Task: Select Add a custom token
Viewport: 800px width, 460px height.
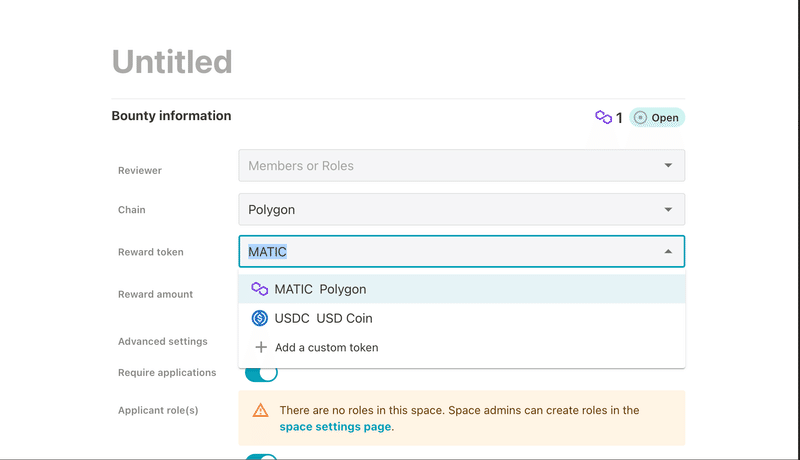Action: coord(462,347)
